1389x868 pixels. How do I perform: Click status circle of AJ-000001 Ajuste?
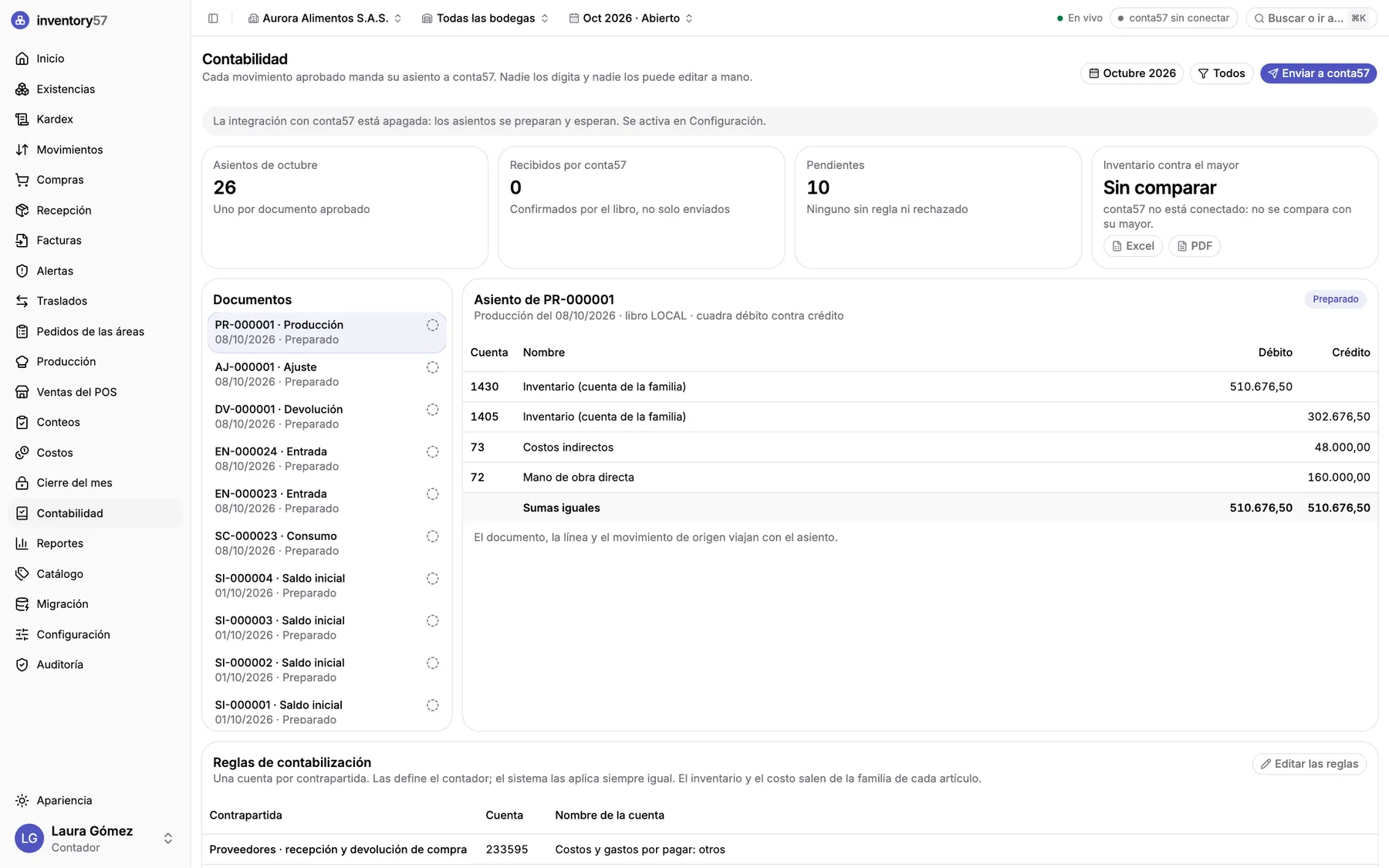[x=433, y=367]
